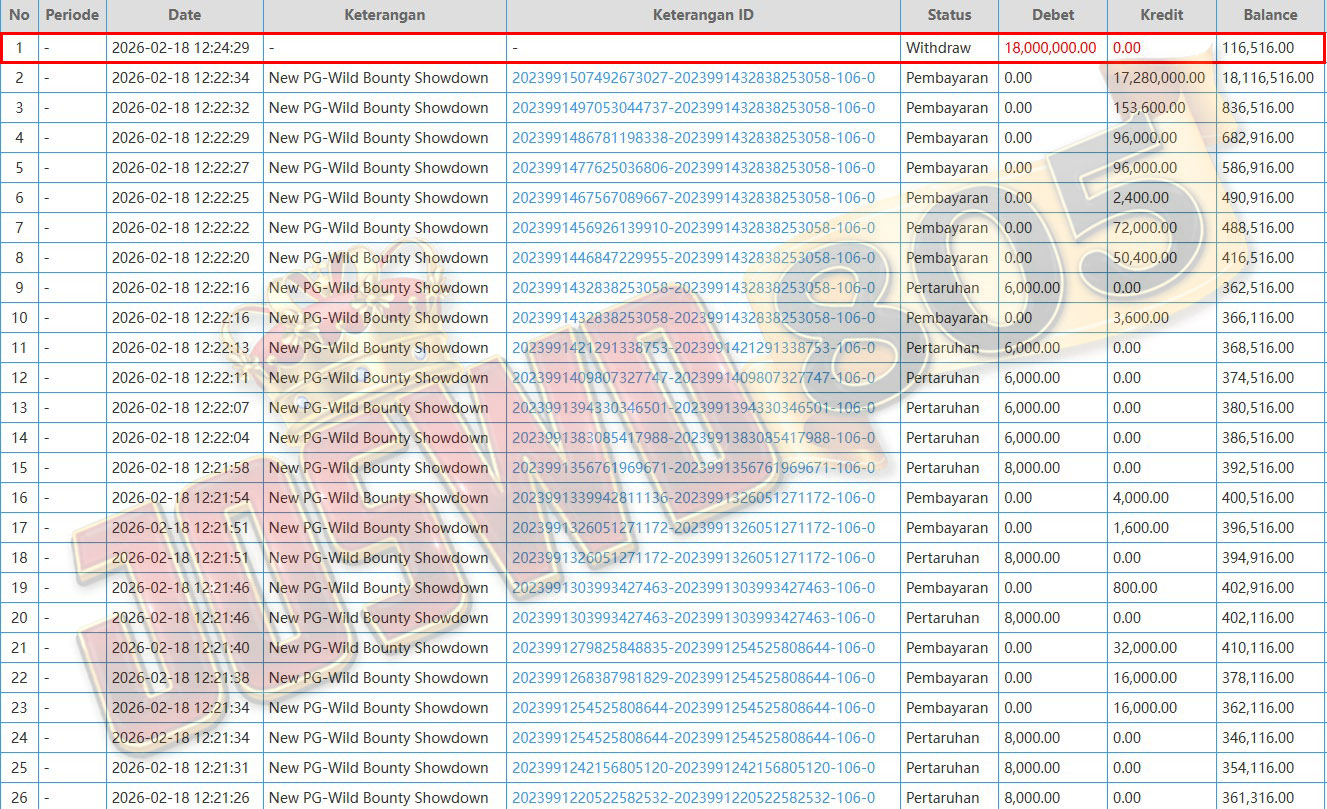
Task: Click the Date column header
Action: (x=184, y=15)
